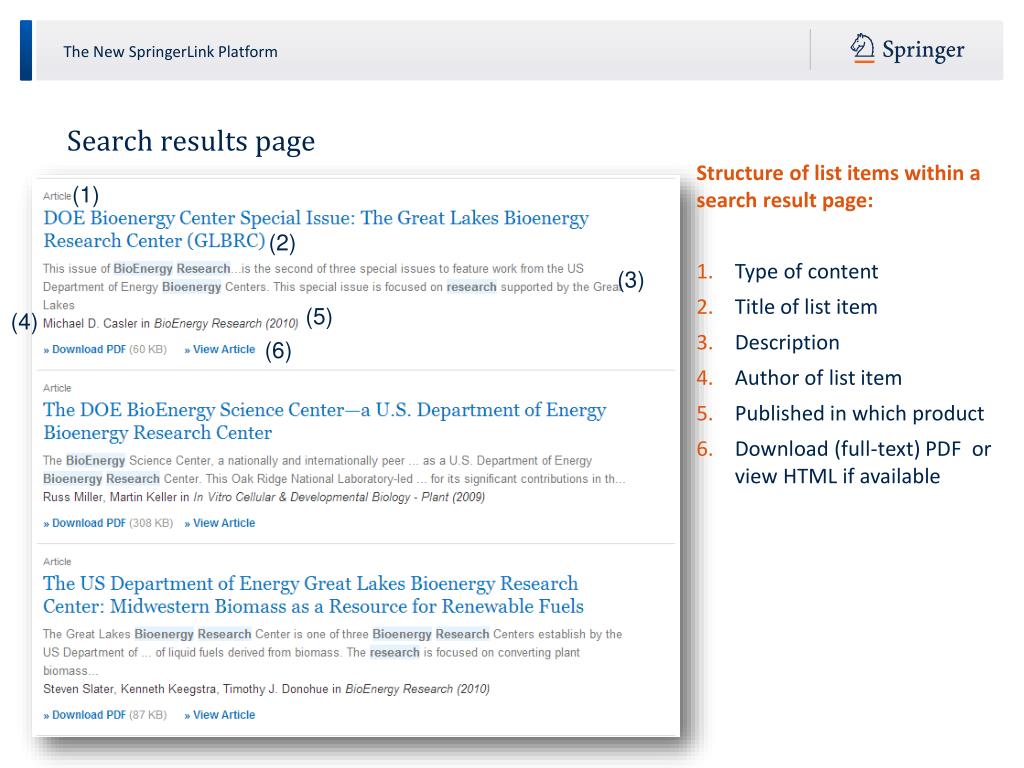Click the 'Published in which product' entry
Image resolution: width=1024 pixels, height=768 pixels.
click(x=859, y=413)
